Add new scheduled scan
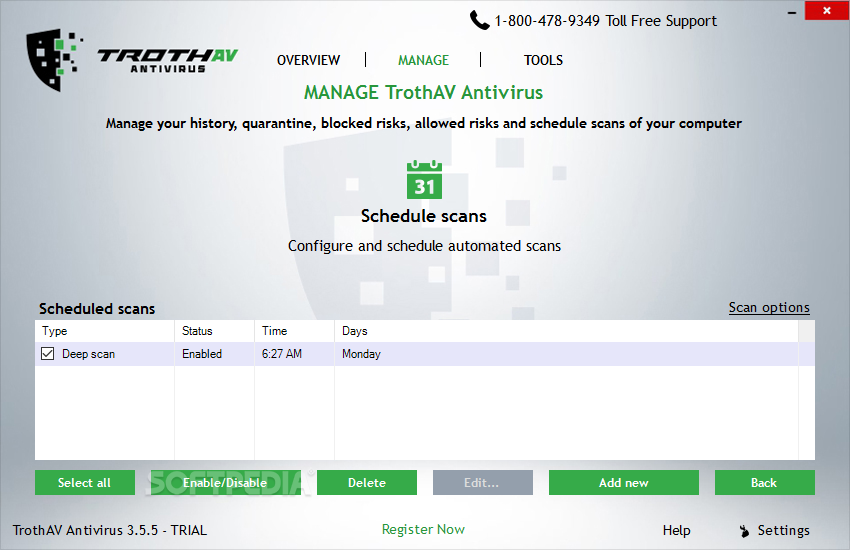This screenshot has width=850, height=550. click(624, 482)
